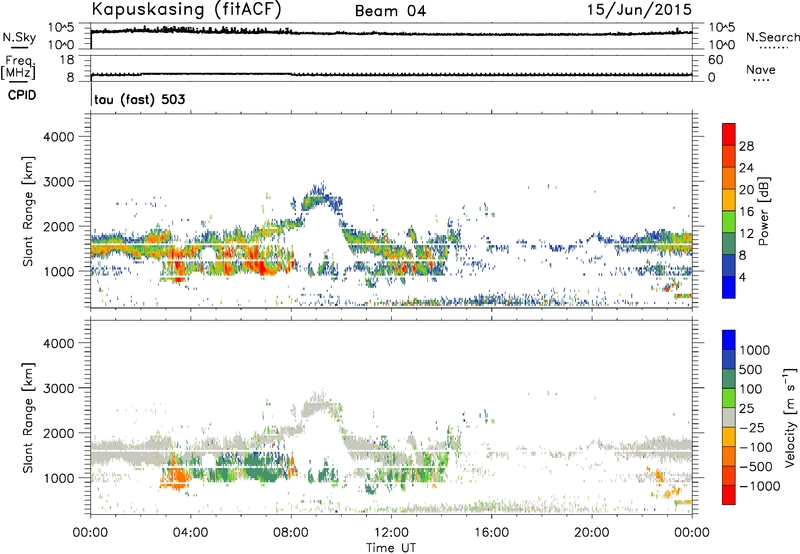The width and height of the screenshot is (800, 554).
Task: Click the '16:00' time tick label
Action: [x=491, y=533]
